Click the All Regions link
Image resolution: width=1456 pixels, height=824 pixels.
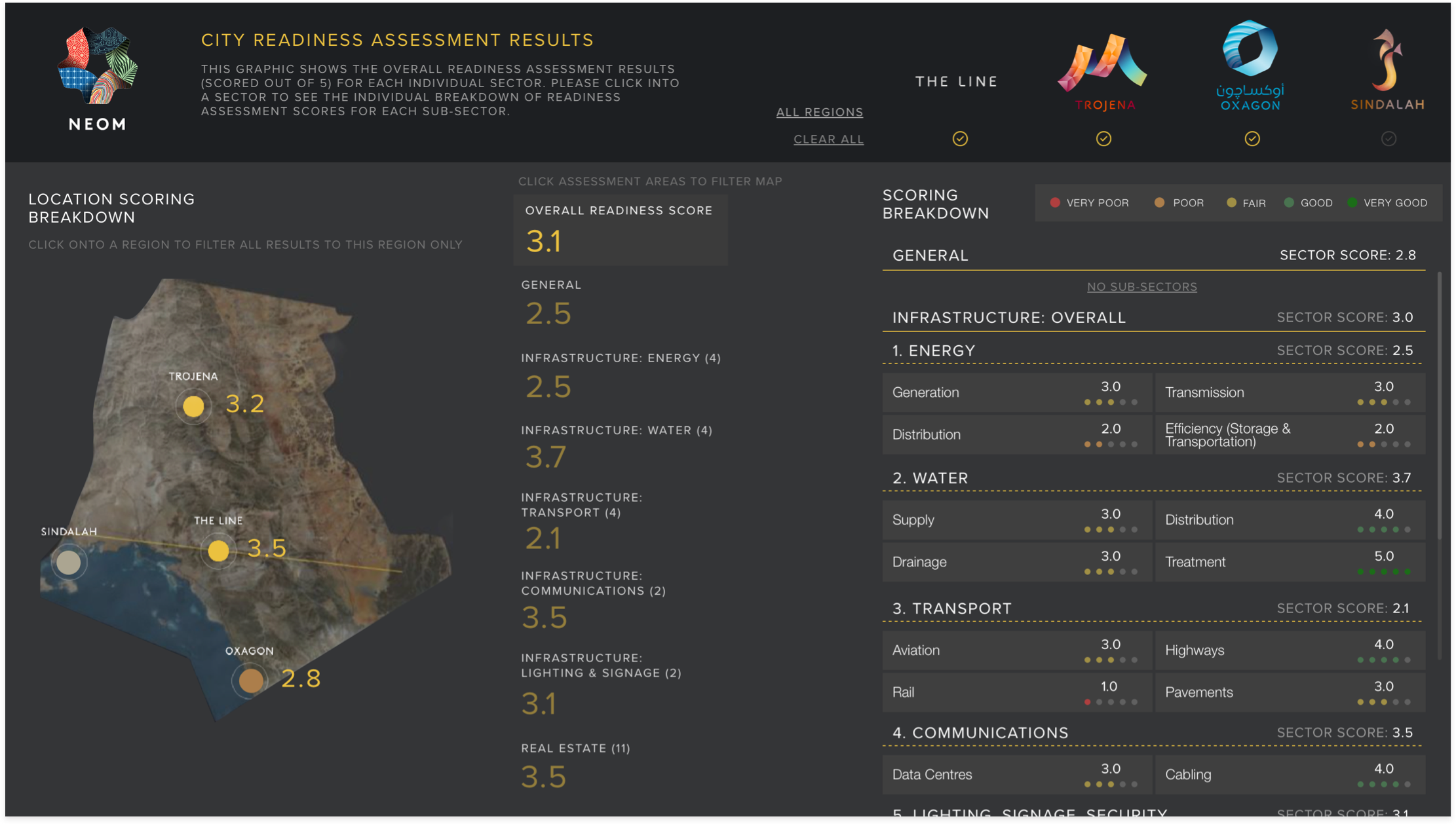[819, 112]
